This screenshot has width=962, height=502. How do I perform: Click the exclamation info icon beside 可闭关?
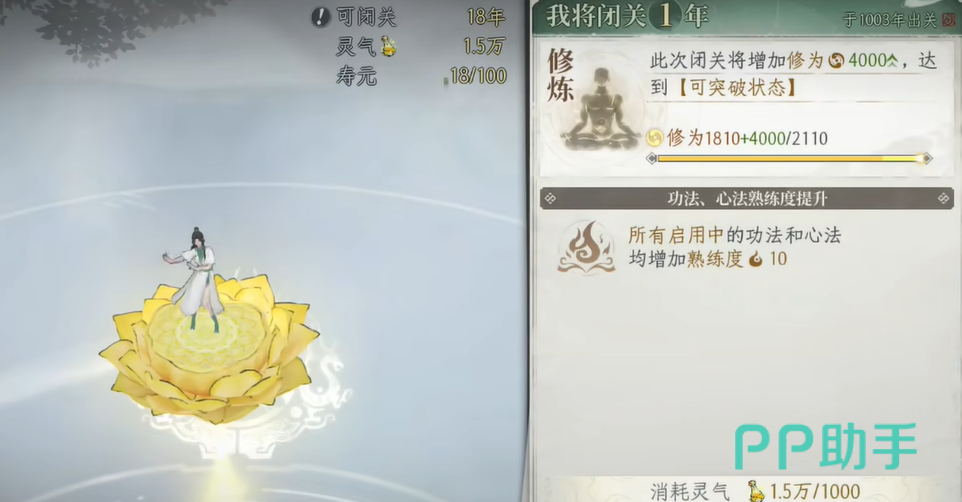point(320,17)
